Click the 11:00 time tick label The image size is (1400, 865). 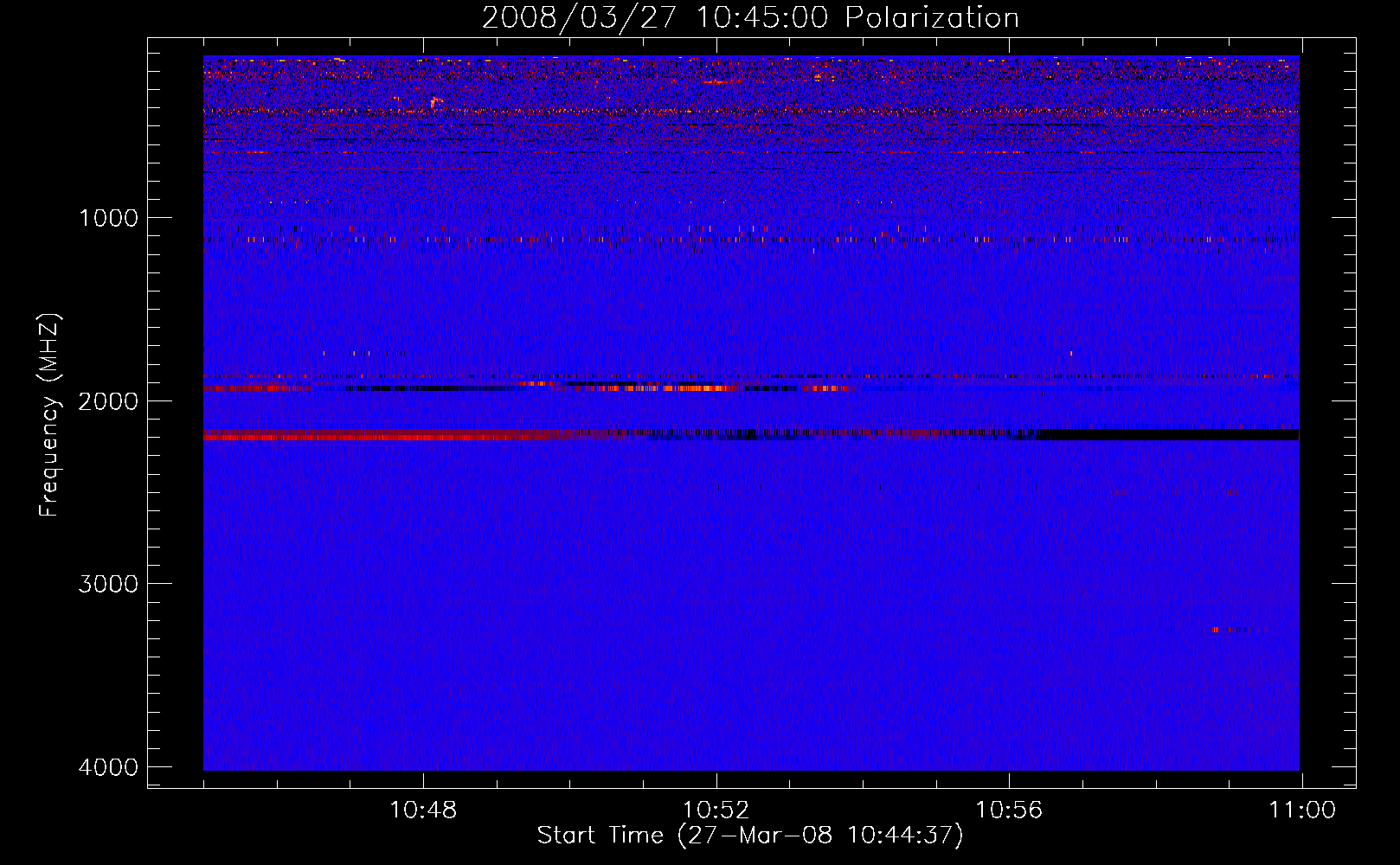click(x=1302, y=811)
